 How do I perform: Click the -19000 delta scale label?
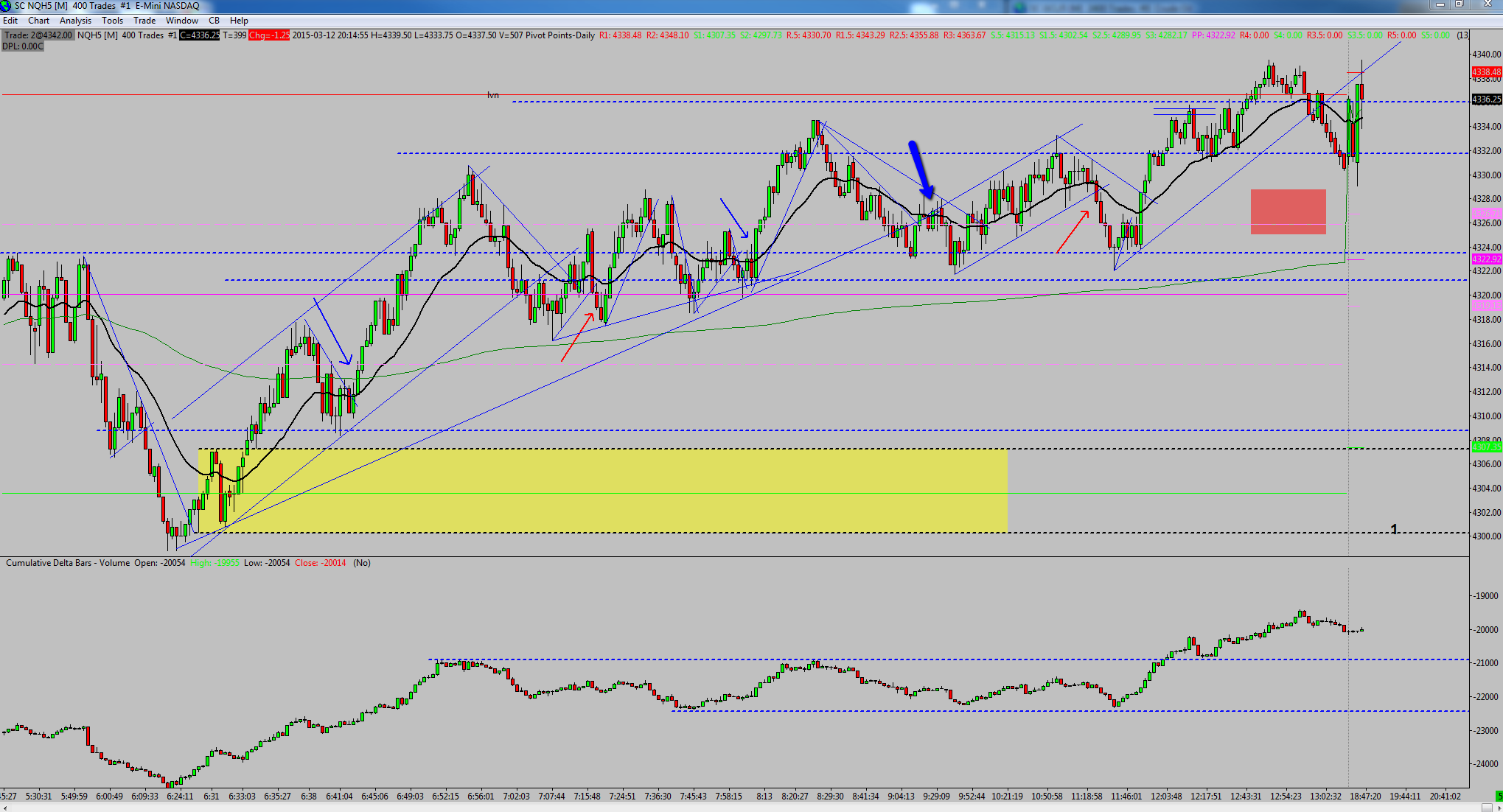[1485, 595]
